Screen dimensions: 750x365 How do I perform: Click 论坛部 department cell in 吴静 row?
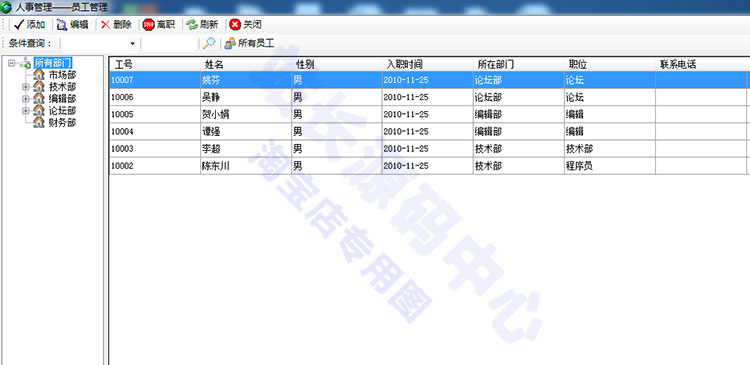pos(518,97)
